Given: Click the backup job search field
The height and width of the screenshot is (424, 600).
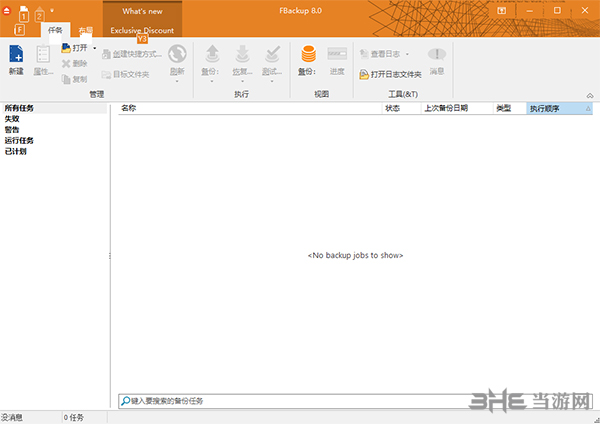Looking at the screenshot, I should click(355, 401).
